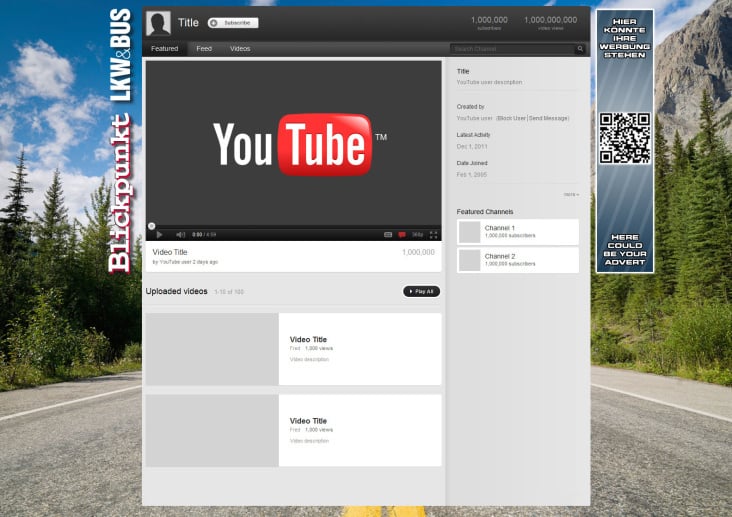This screenshot has height=517, width=732.
Task: Click the 1,000,000 subscribers count
Action: click(489, 22)
